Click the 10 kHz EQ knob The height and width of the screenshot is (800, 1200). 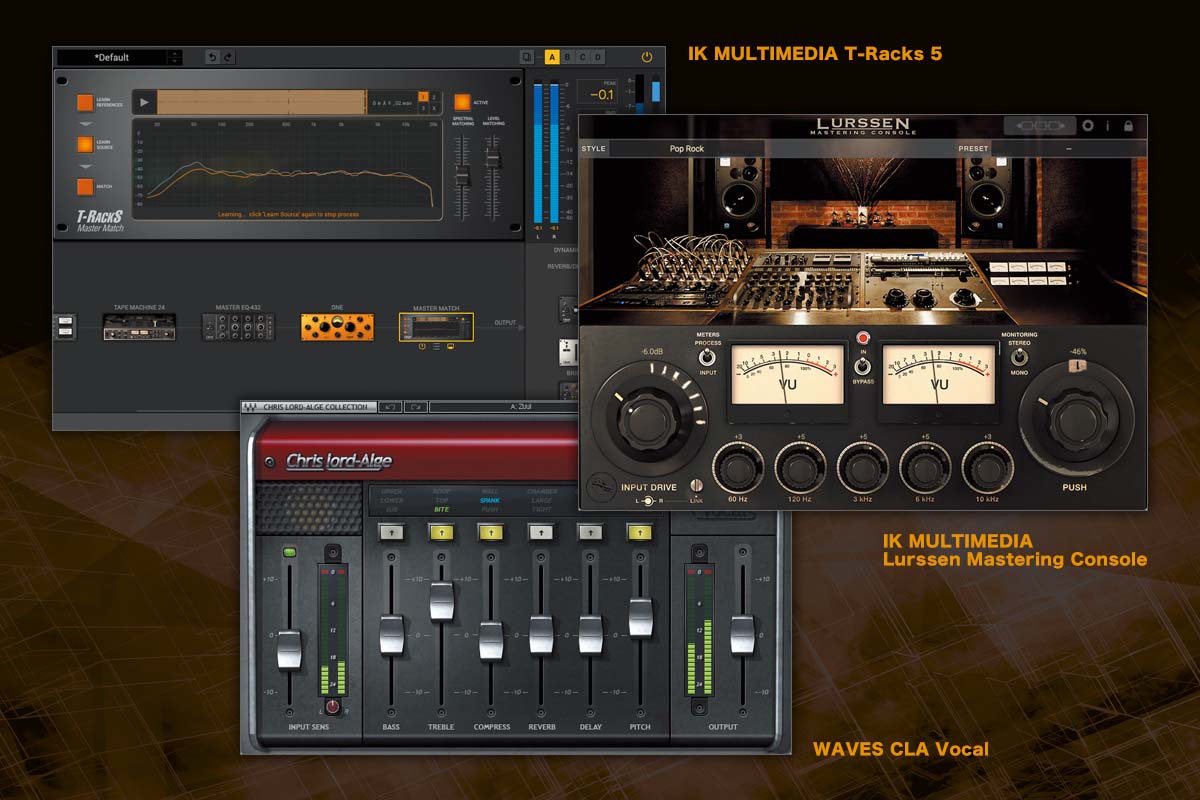987,468
